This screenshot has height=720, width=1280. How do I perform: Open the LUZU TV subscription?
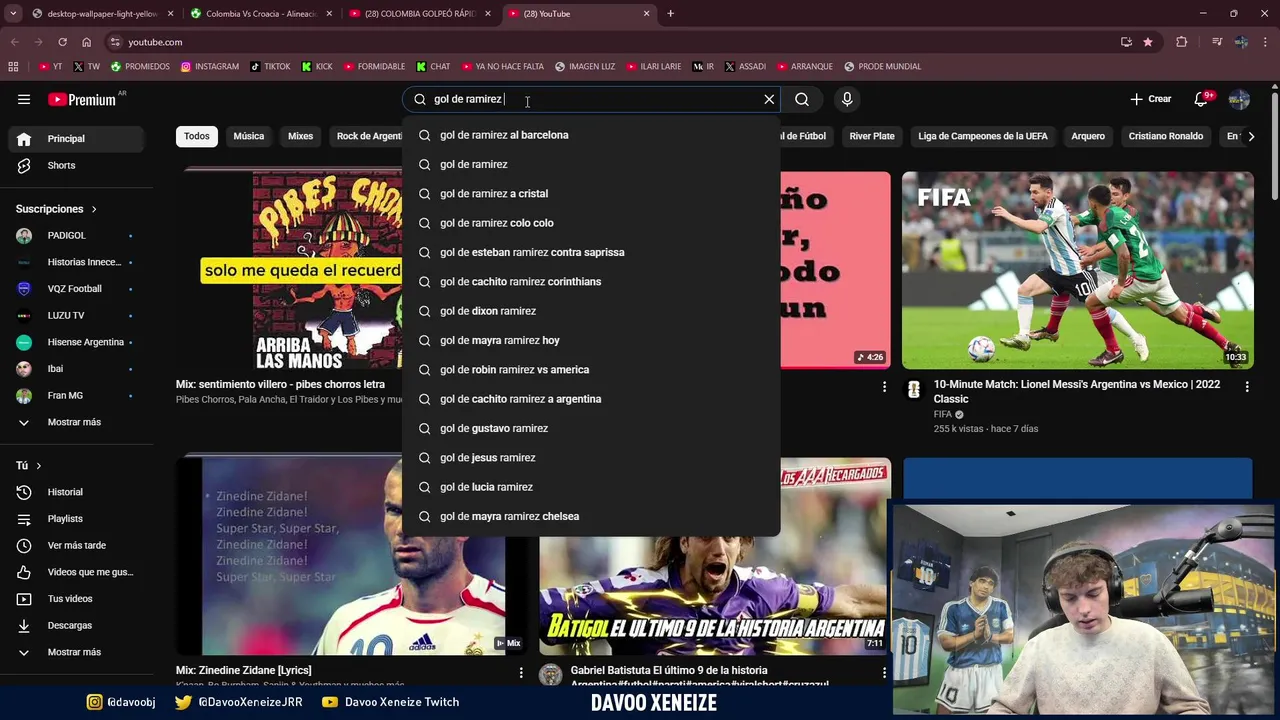[76, 315]
